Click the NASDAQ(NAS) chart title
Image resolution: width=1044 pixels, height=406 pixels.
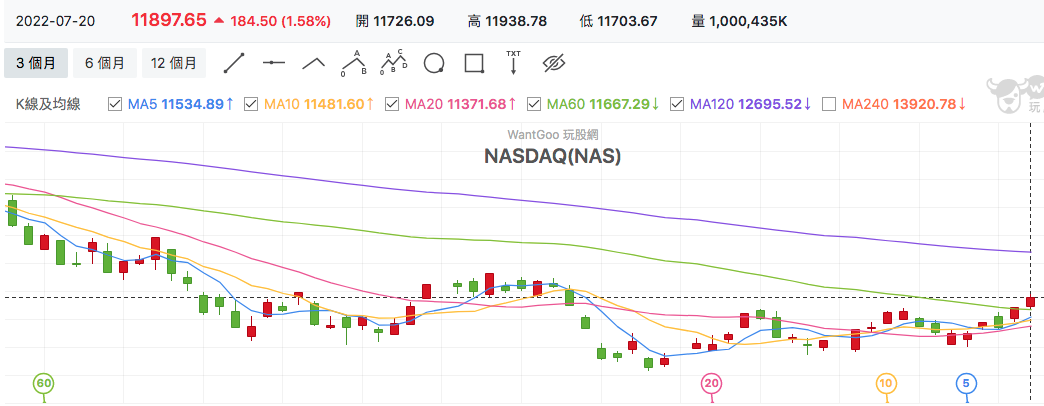[x=553, y=156]
